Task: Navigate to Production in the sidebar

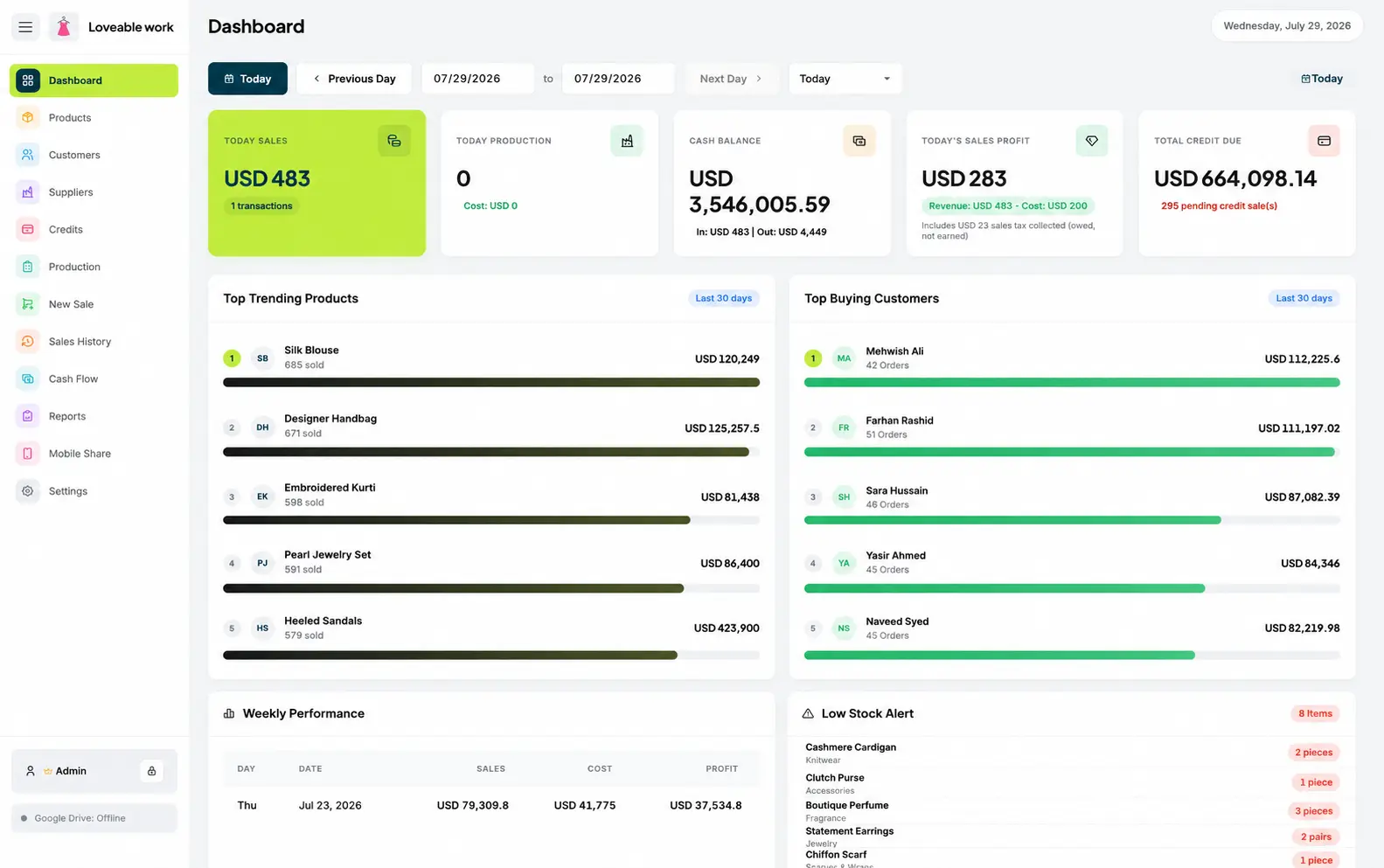Action: point(94,267)
